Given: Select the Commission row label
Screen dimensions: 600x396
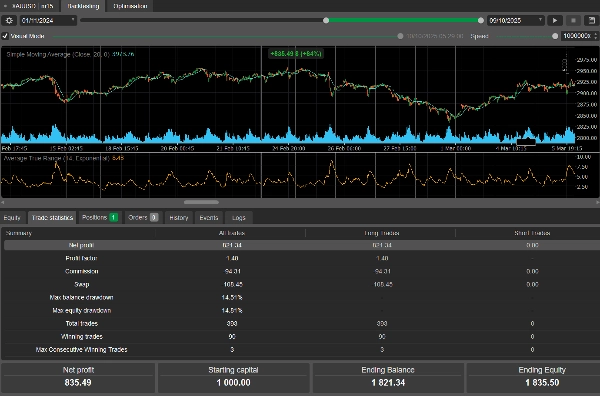Looking at the screenshot, I should pyautogui.click(x=82, y=271).
